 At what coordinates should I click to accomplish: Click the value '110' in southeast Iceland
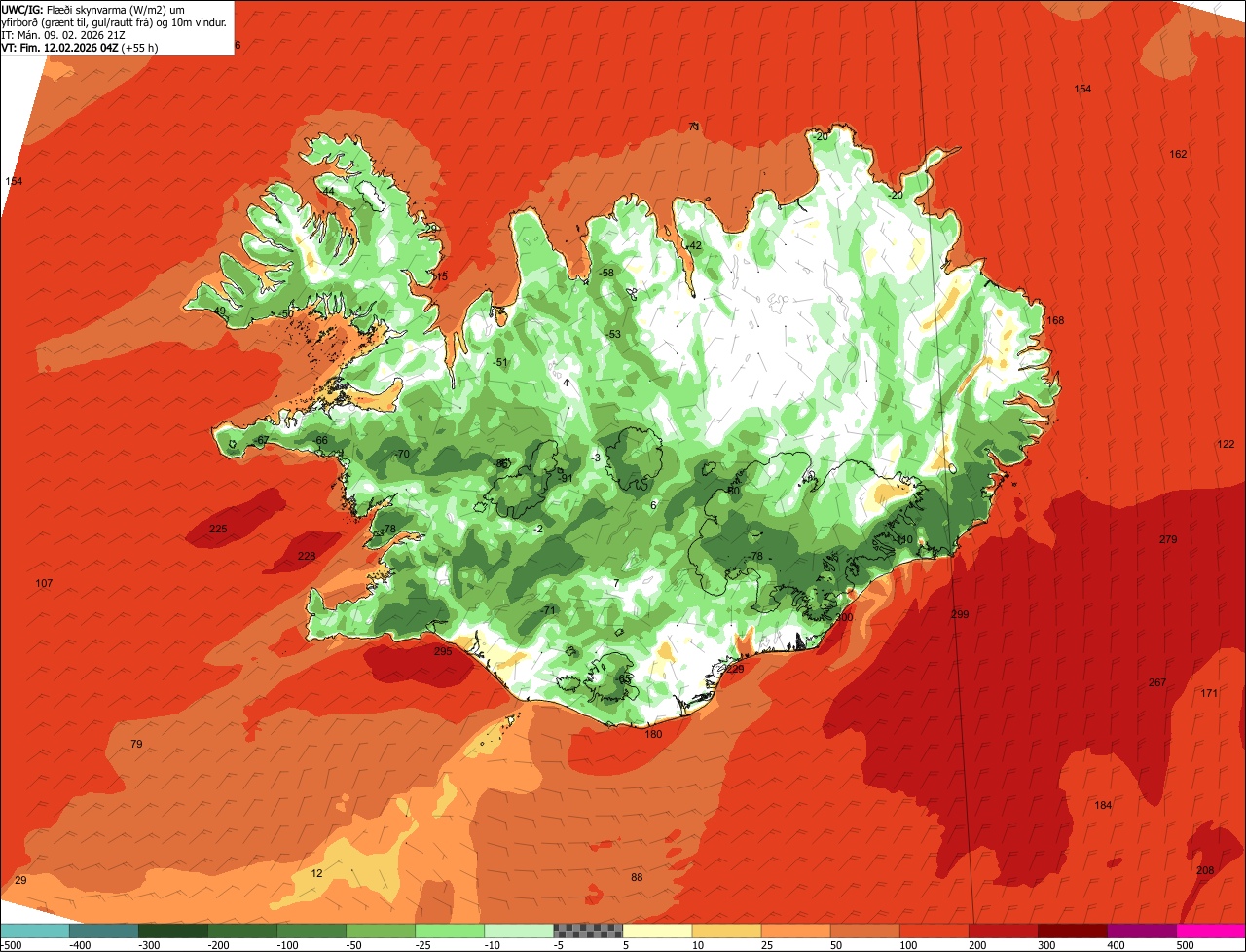904,539
